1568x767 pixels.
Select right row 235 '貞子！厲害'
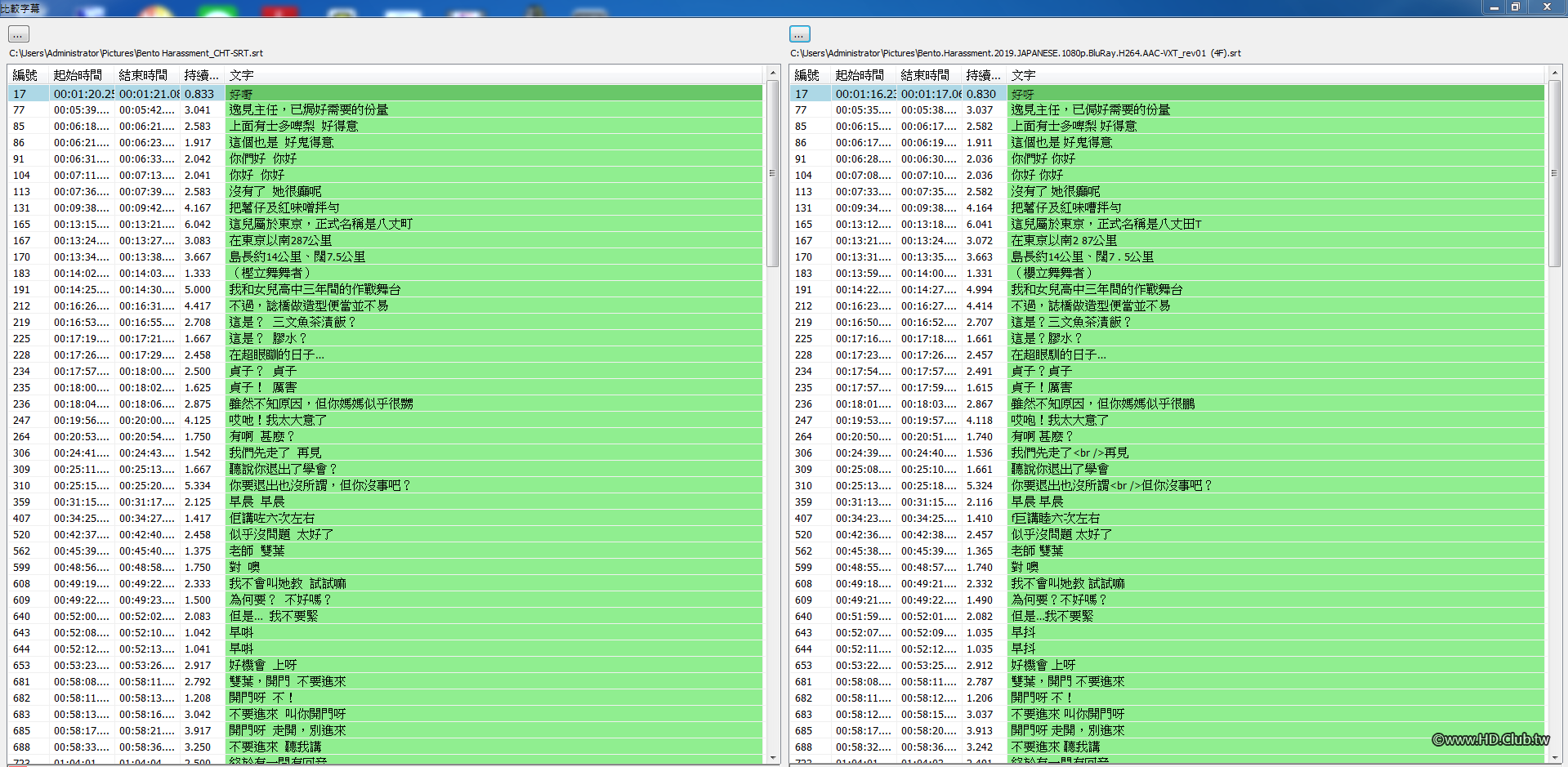(x=1167, y=387)
